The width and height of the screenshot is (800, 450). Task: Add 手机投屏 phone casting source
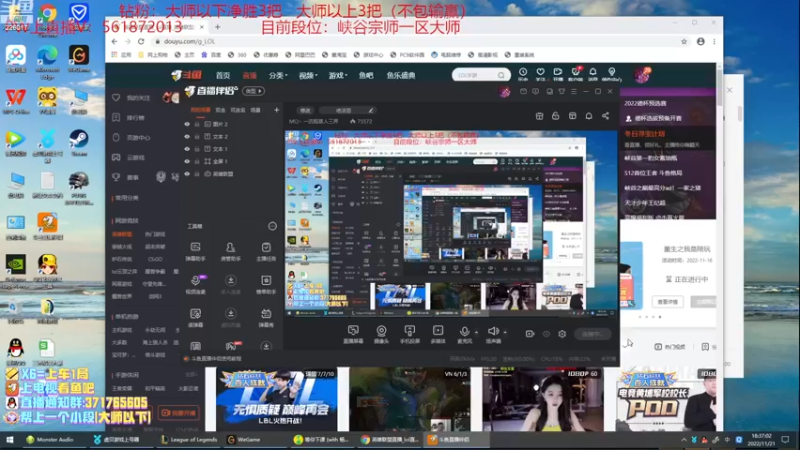point(409,334)
